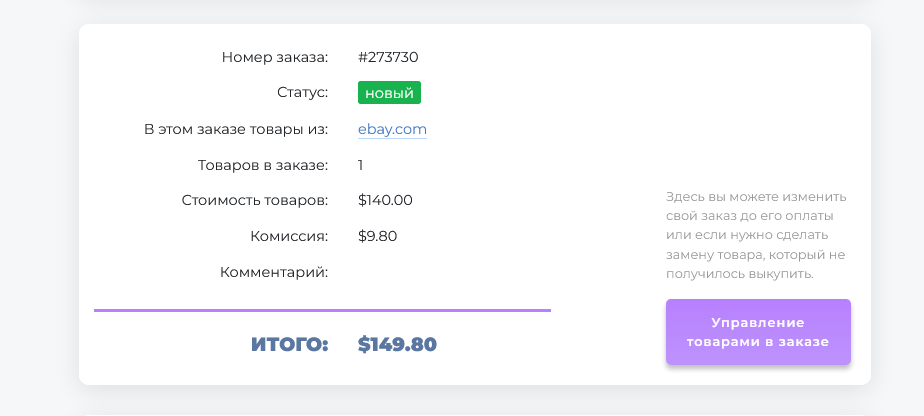This screenshot has height=416, width=924.
Task: Open the ebay.com store link
Action: [392, 129]
